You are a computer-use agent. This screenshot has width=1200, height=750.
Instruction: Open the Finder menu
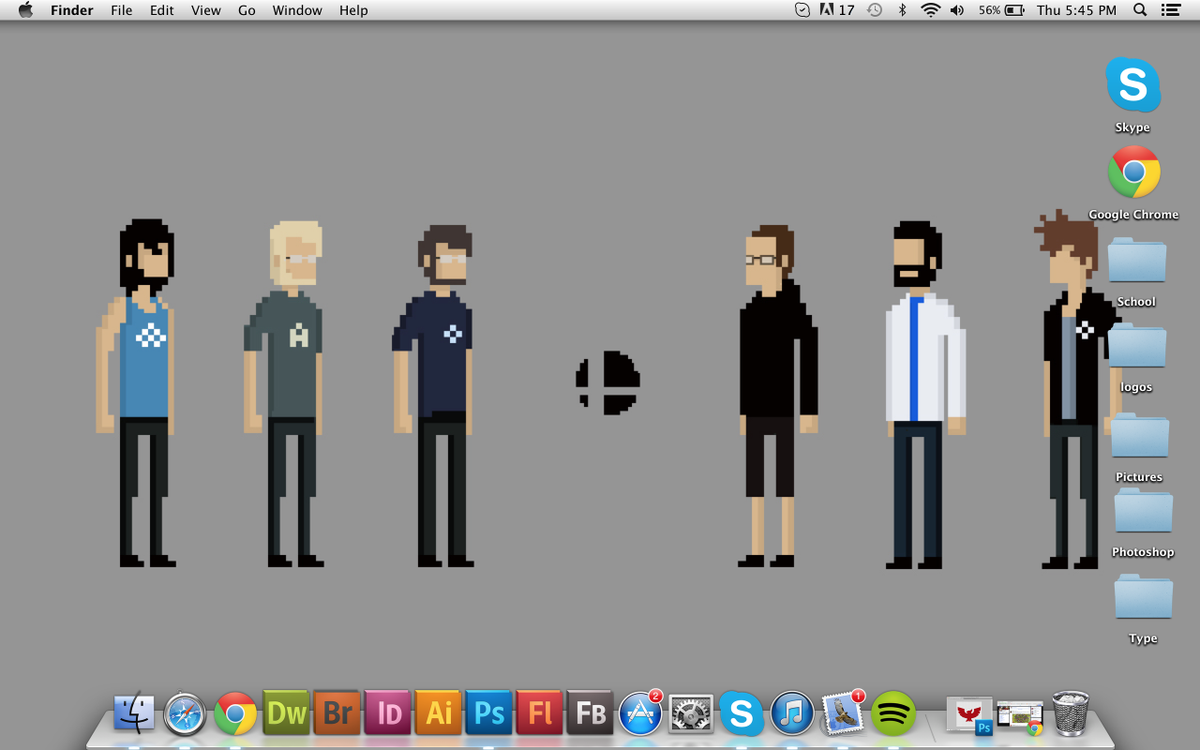(x=72, y=10)
